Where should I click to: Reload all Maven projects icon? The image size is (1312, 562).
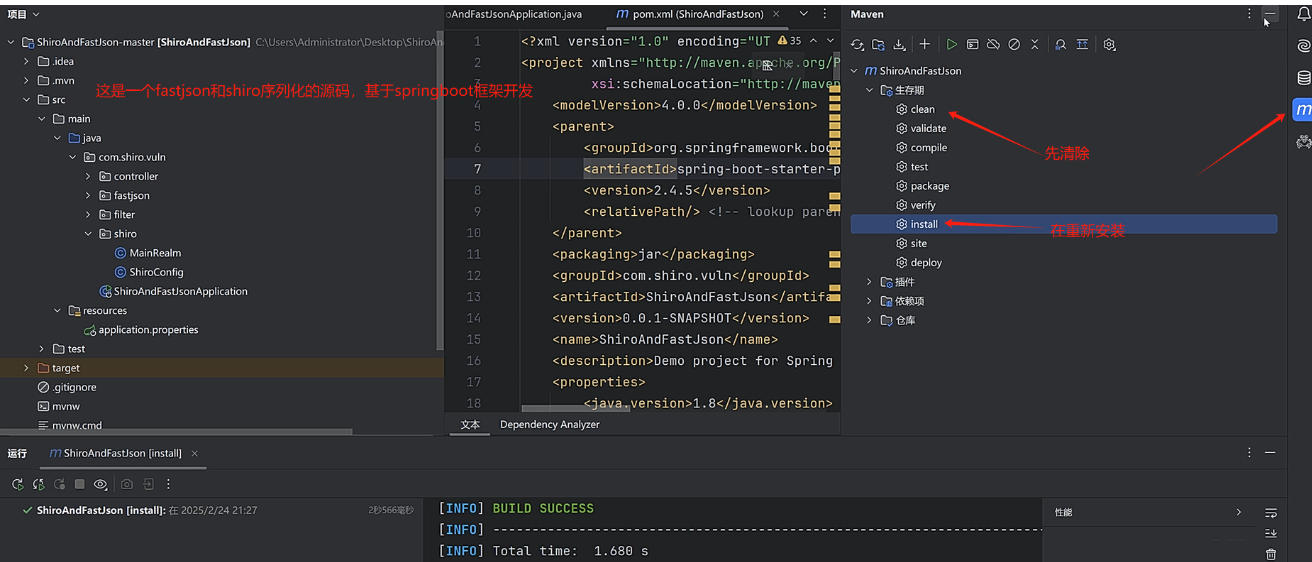coord(857,45)
